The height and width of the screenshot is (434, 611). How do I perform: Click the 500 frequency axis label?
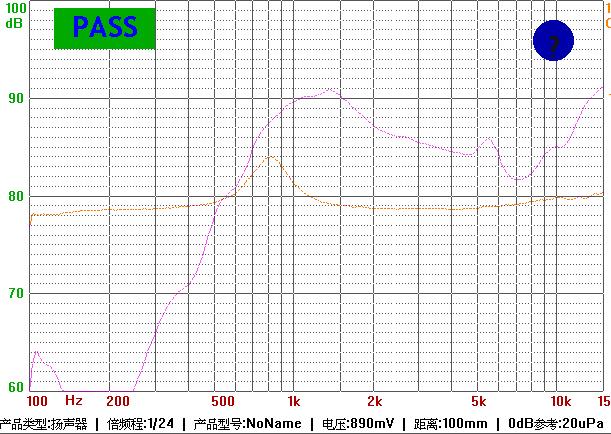tap(224, 401)
